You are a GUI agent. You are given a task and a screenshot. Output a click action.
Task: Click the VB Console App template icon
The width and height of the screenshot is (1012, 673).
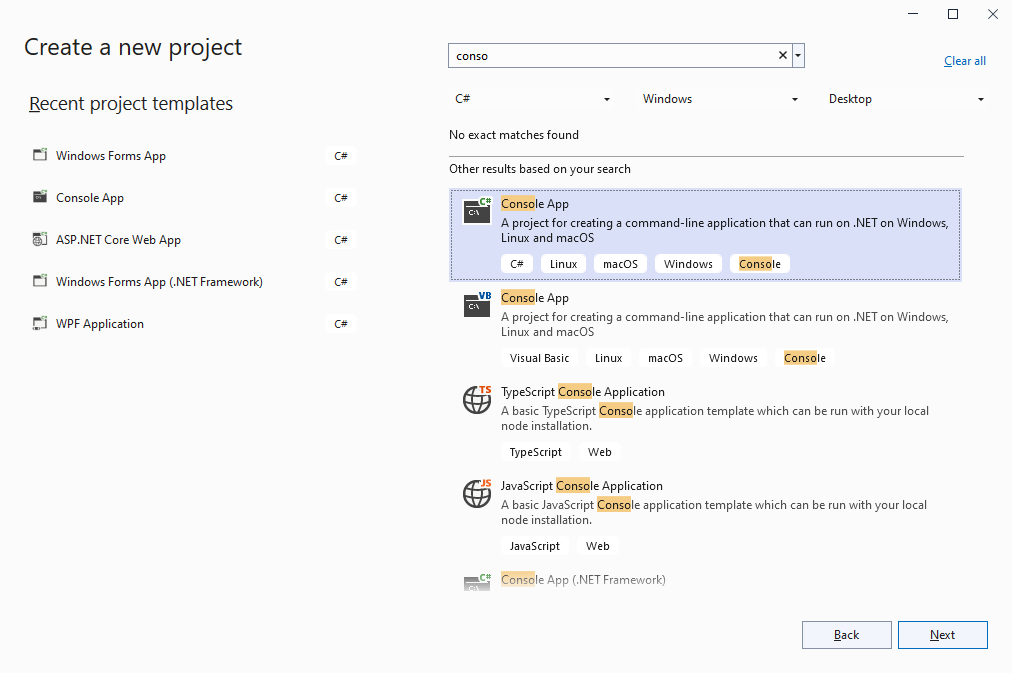[477, 305]
